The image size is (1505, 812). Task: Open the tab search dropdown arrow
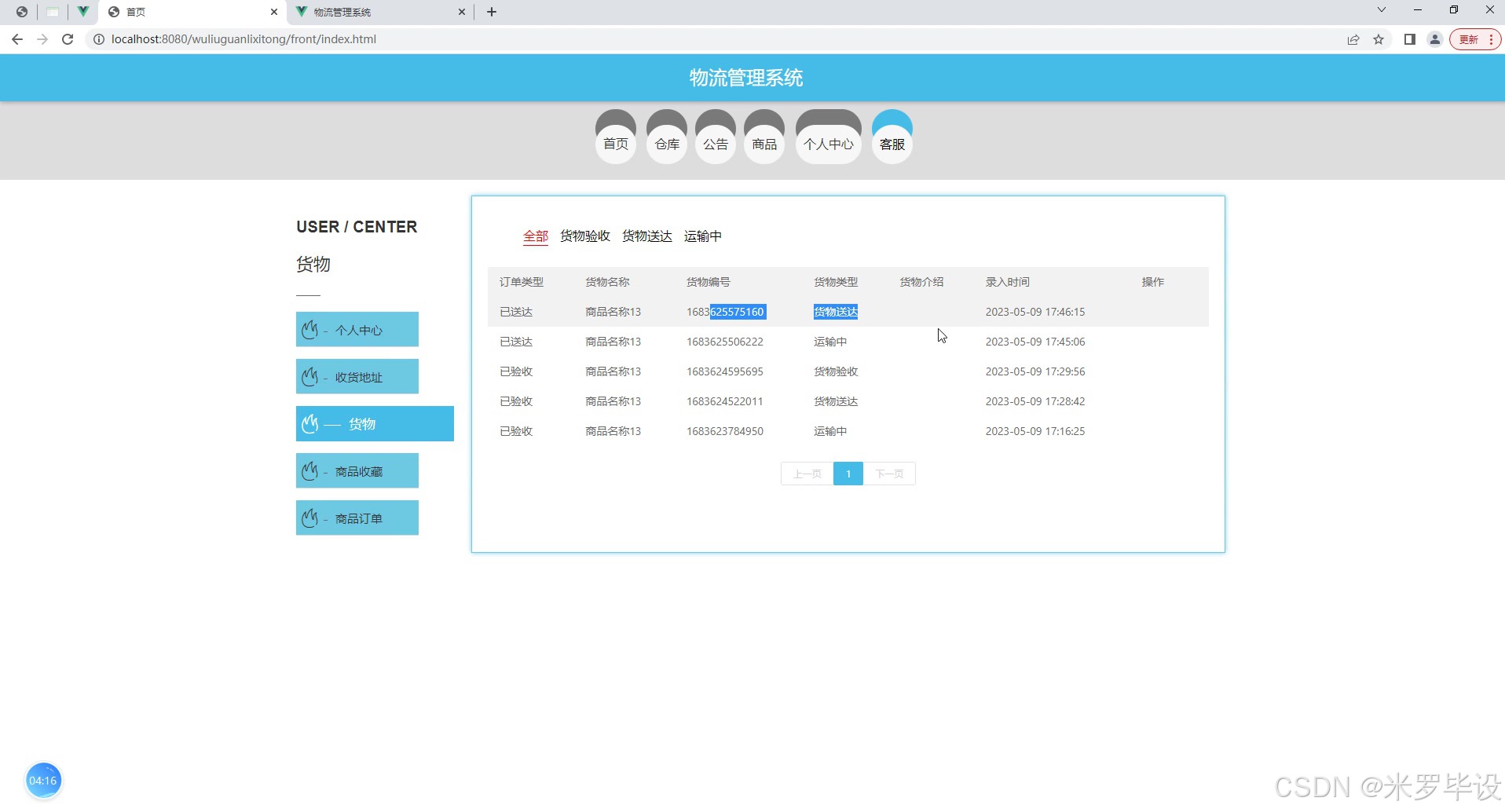1382,10
